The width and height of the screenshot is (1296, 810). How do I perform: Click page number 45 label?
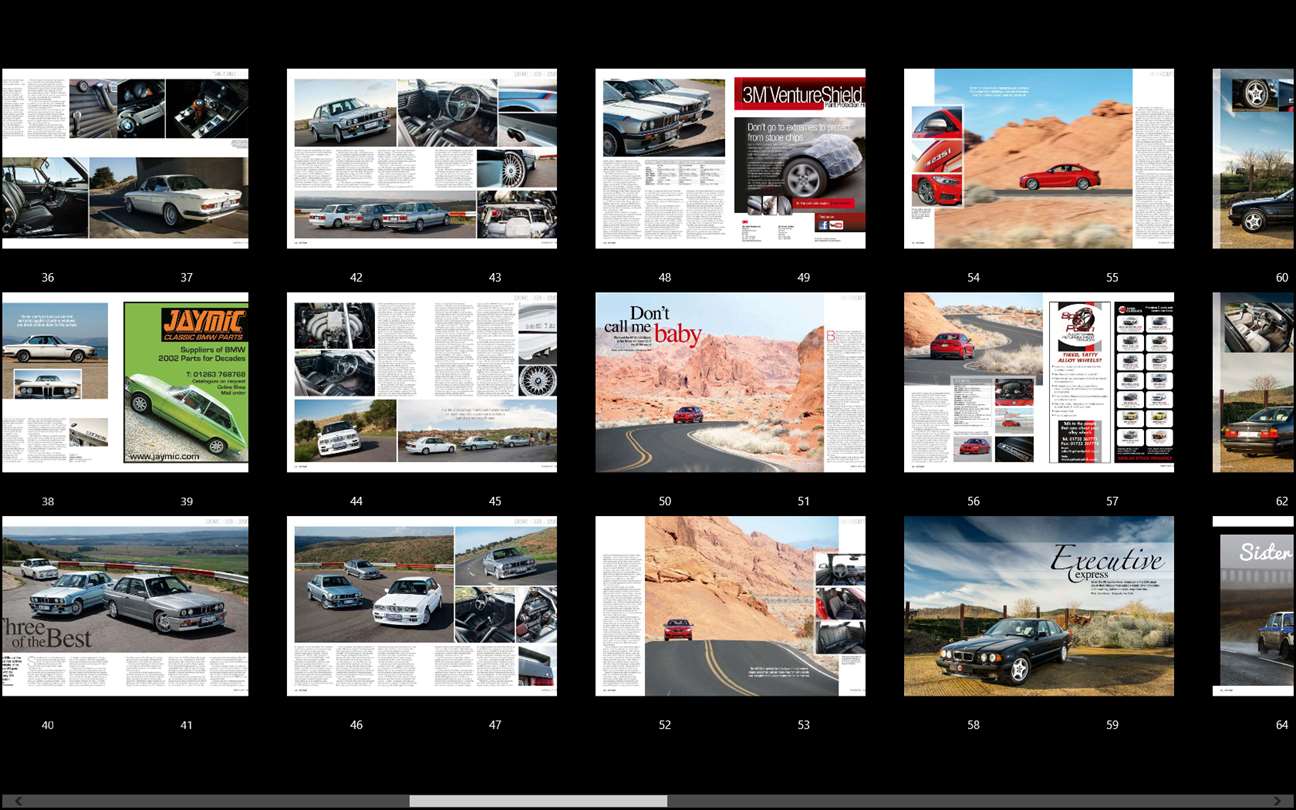click(x=495, y=502)
